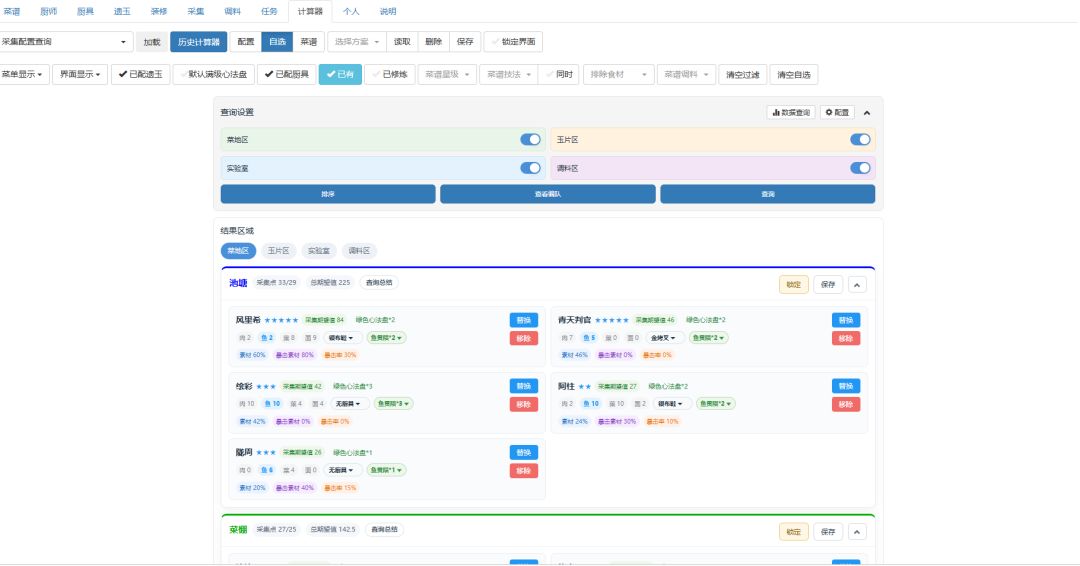This screenshot has width=1080, height=566.
Task: Switch off the 菜地区 toggle
Action: [530, 140]
